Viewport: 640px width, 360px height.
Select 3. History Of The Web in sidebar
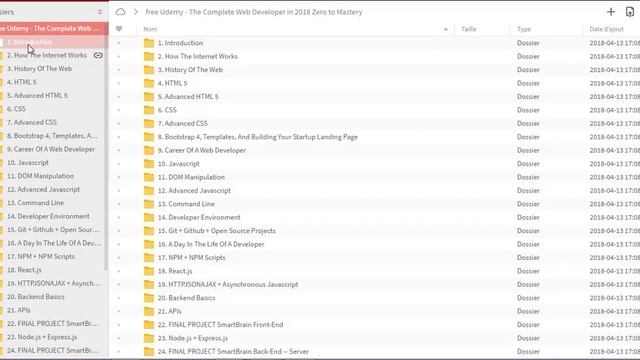point(39,69)
